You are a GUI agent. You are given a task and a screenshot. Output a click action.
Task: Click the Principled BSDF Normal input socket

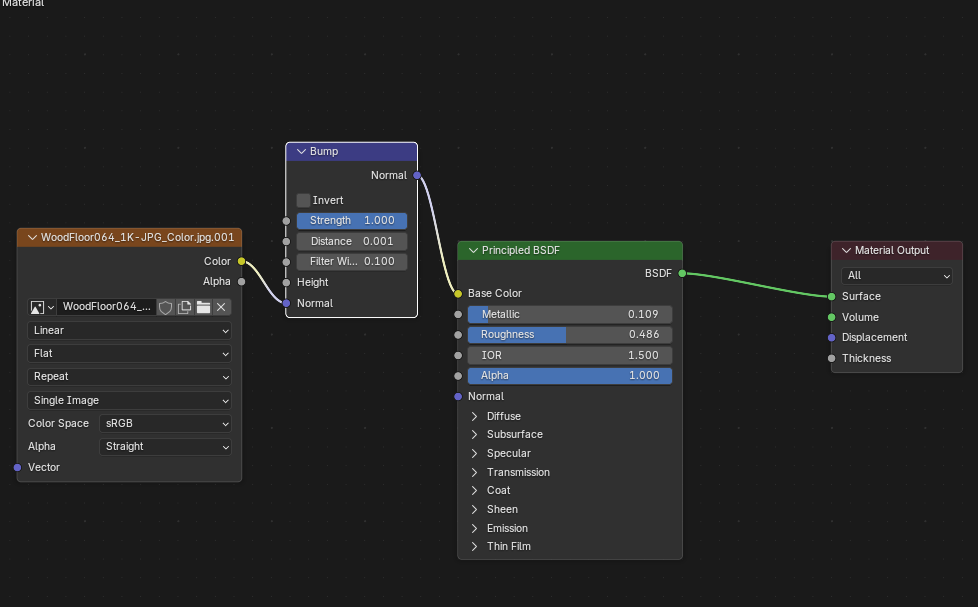click(x=458, y=396)
